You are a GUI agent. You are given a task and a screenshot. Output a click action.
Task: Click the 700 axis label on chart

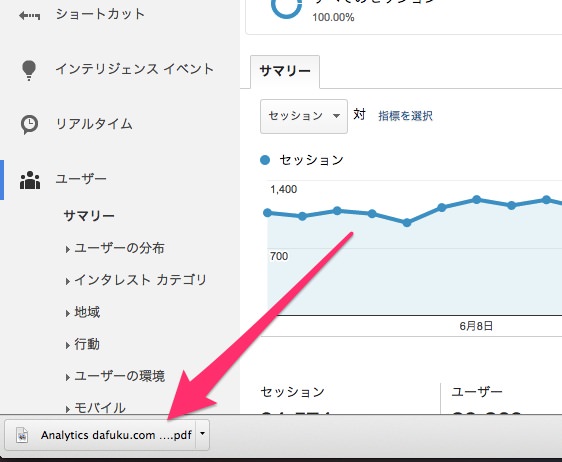click(x=279, y=256)
